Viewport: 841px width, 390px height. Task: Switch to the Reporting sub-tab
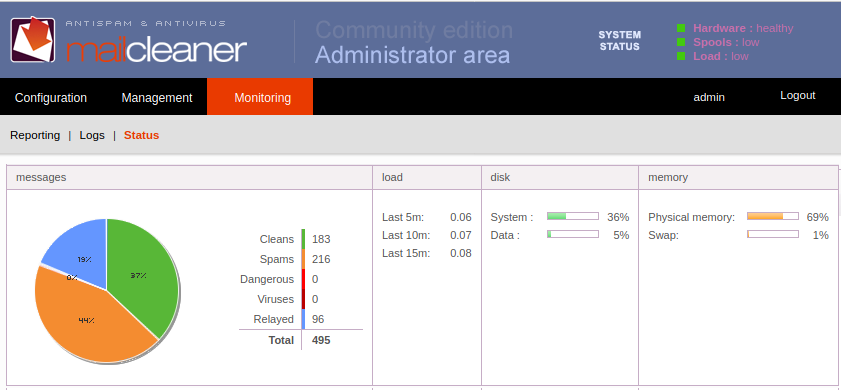tap(35, 135)
